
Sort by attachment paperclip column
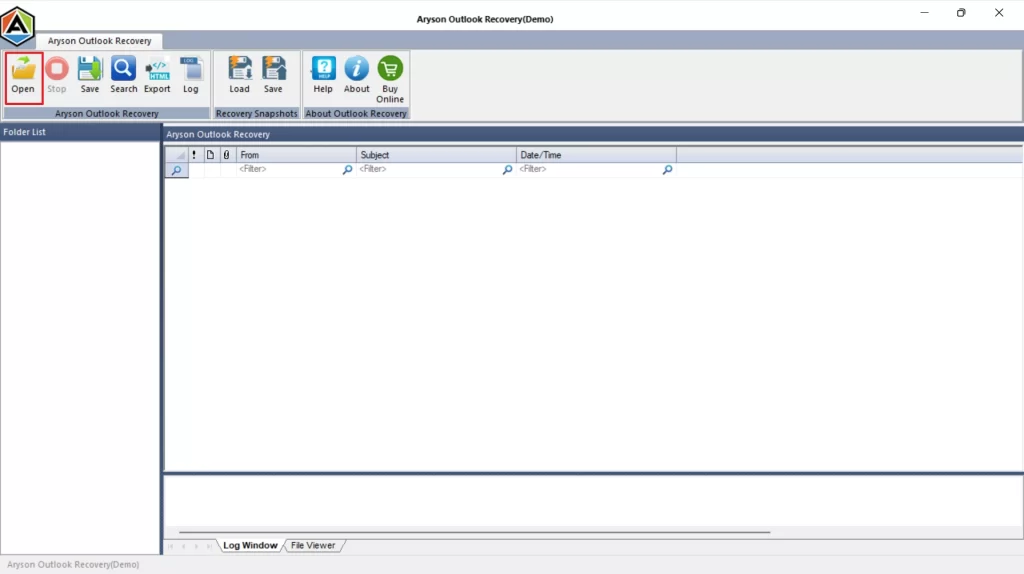click(227, 155)
